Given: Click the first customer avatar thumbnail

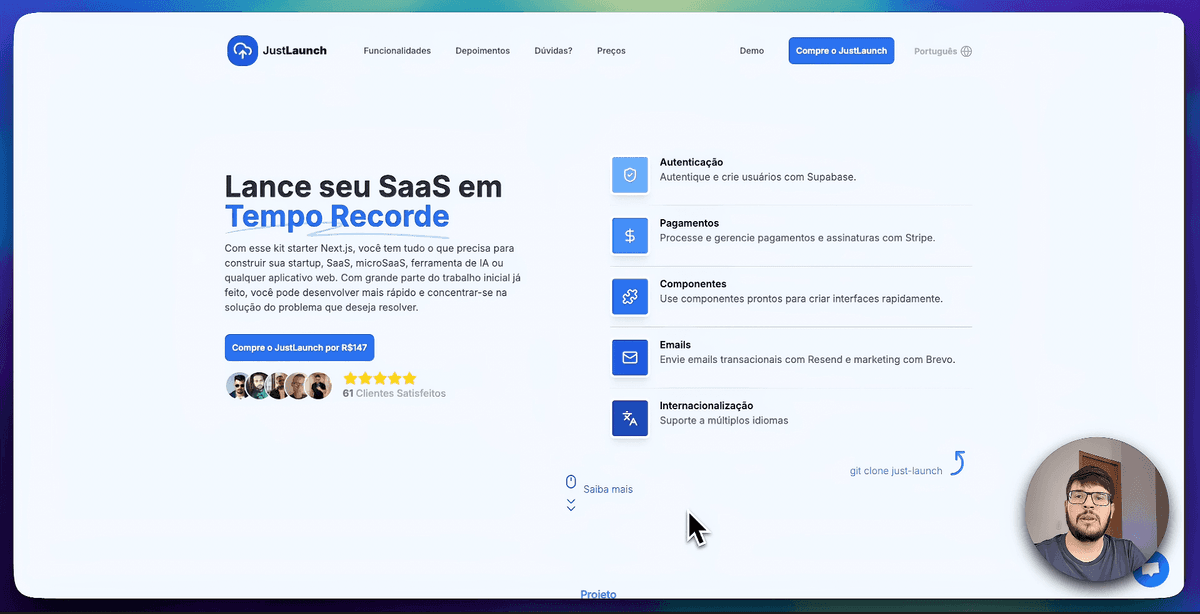Looking at the screenshot, I should [239, 386].
